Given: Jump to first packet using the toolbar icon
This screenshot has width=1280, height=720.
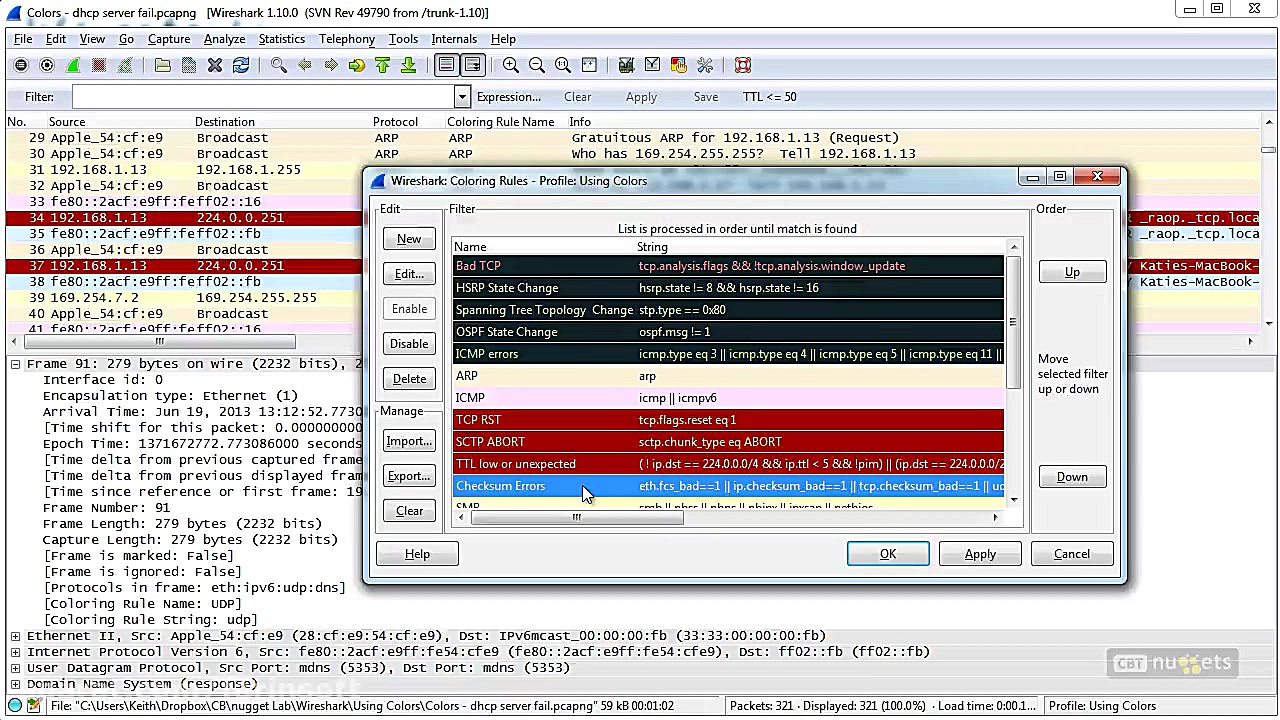Looking at the screenshot, I should point(382,65).
